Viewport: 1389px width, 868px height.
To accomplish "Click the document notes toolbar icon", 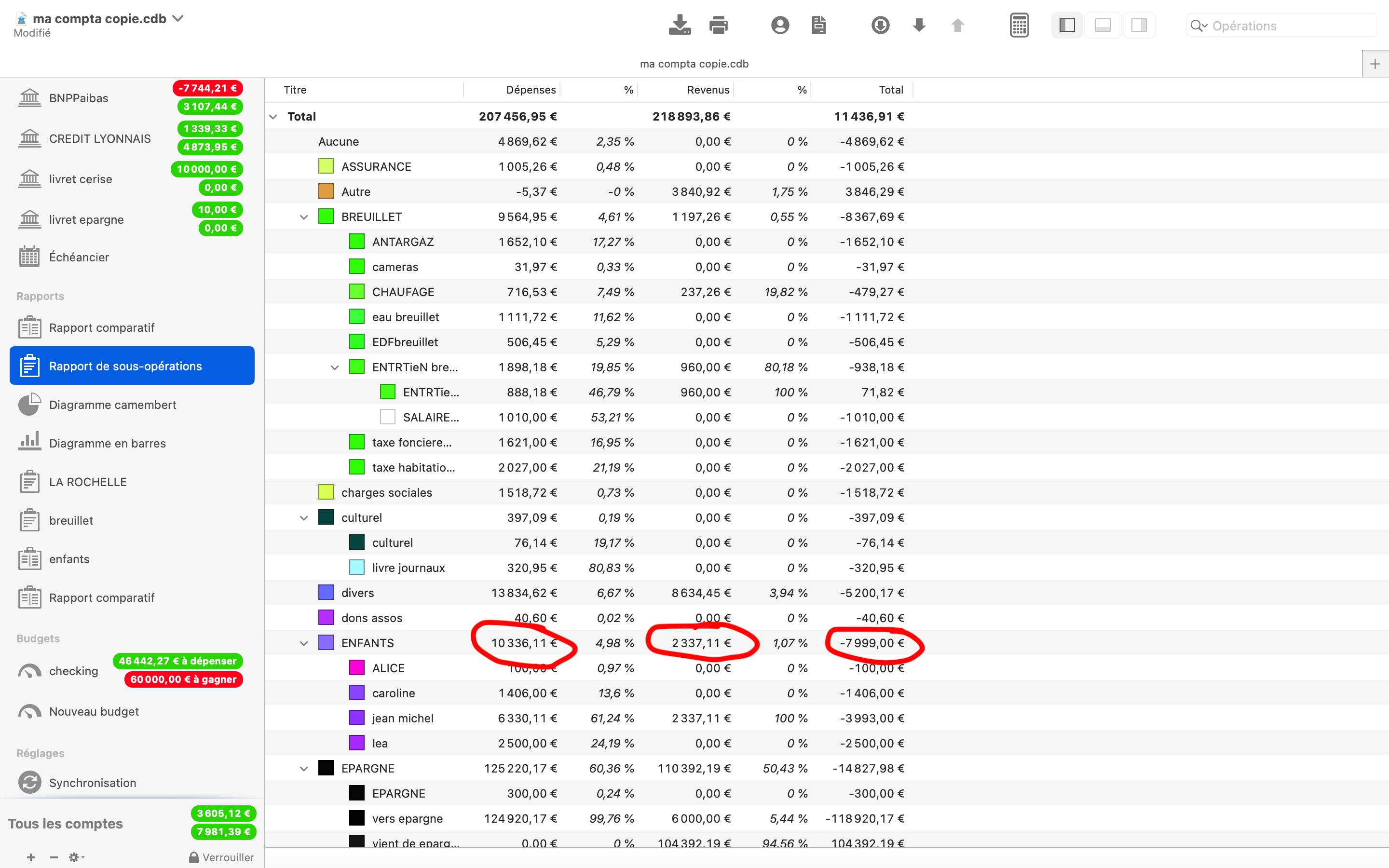I will click(818, 25).
